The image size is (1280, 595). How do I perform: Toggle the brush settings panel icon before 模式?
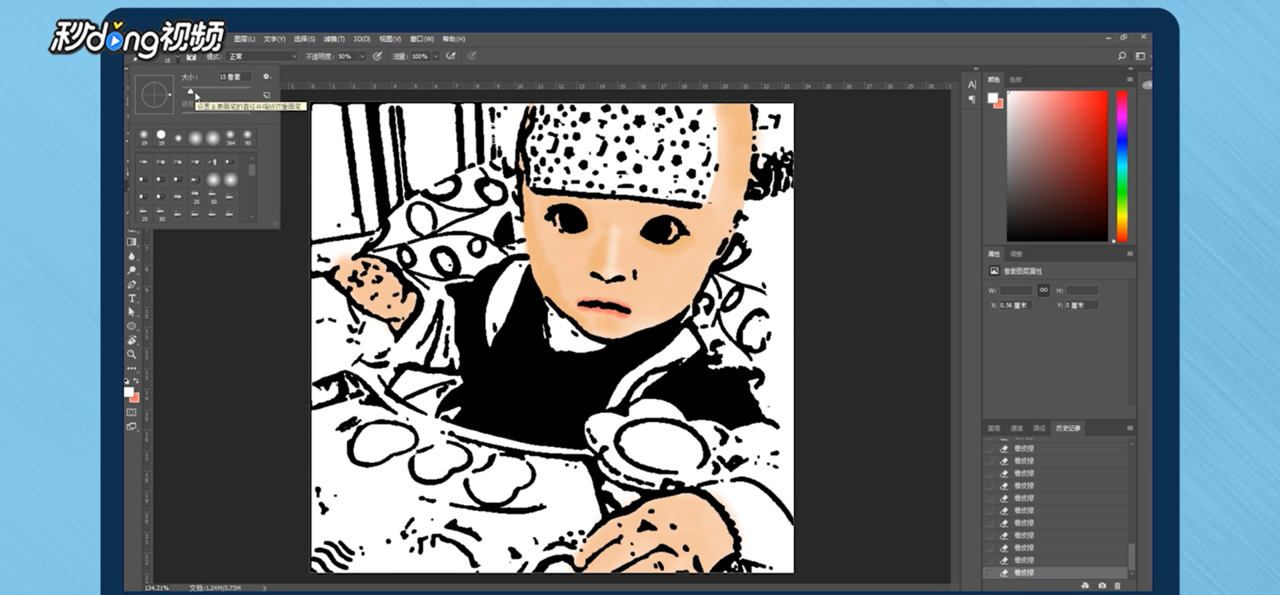pos(191,57)
